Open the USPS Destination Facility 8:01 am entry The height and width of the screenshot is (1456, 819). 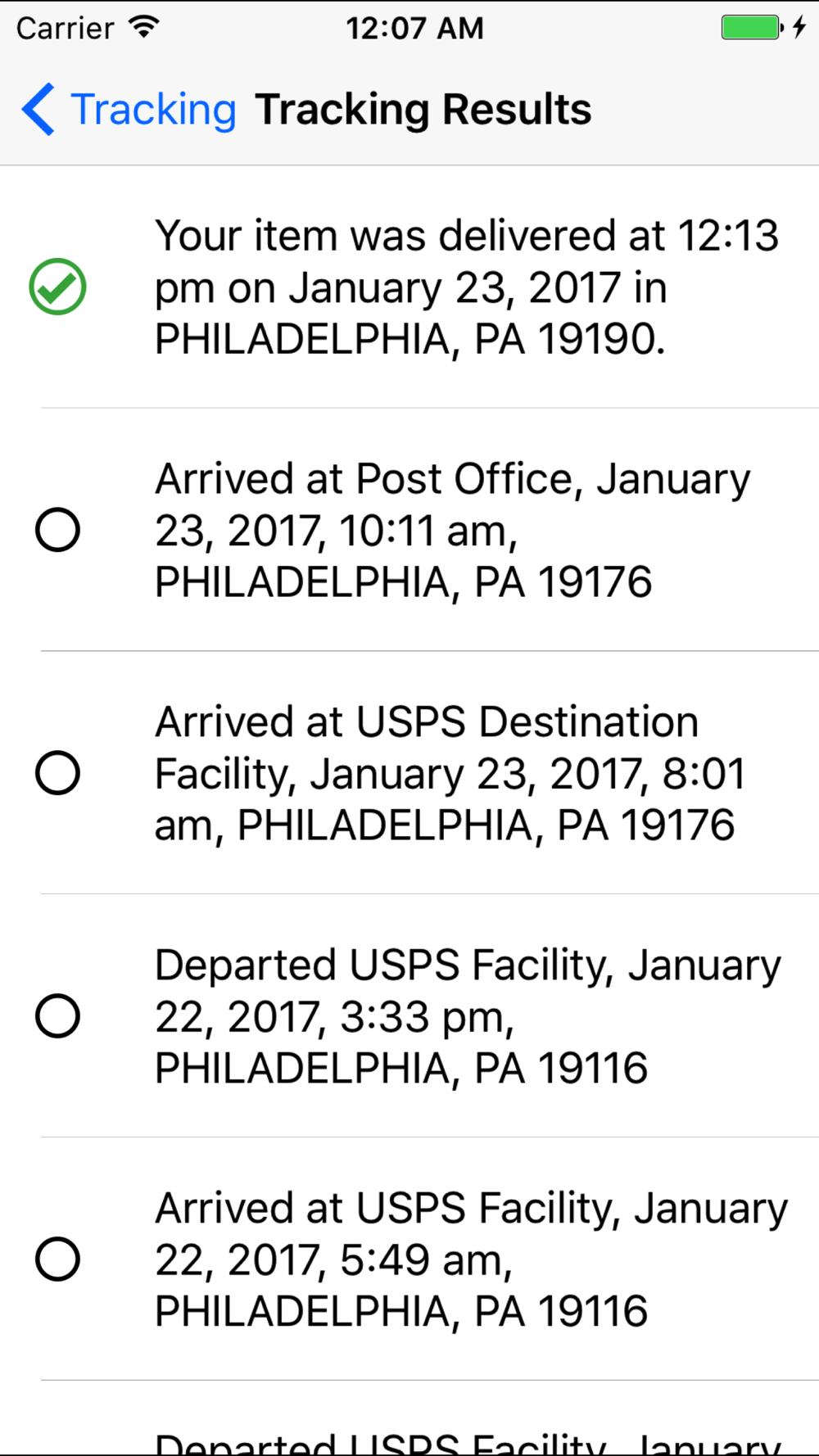(x=450, y=774)
